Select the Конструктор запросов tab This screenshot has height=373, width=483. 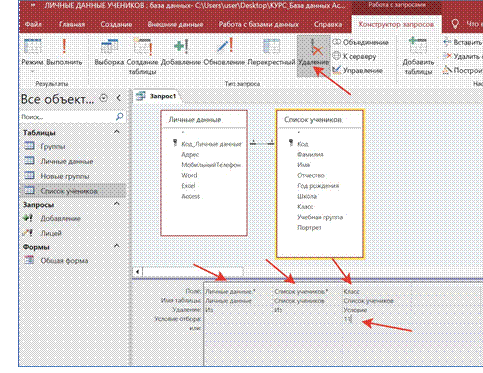click(x=396, y=24)
